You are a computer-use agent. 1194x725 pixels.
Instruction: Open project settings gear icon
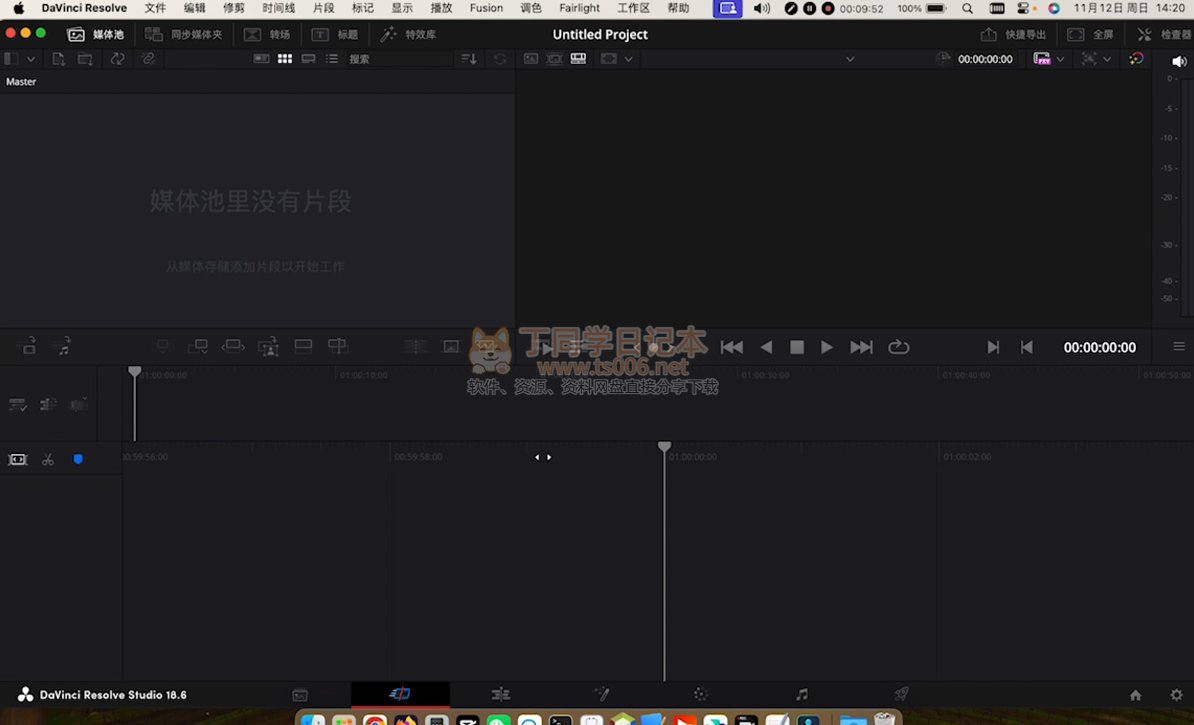point(1176,695)
